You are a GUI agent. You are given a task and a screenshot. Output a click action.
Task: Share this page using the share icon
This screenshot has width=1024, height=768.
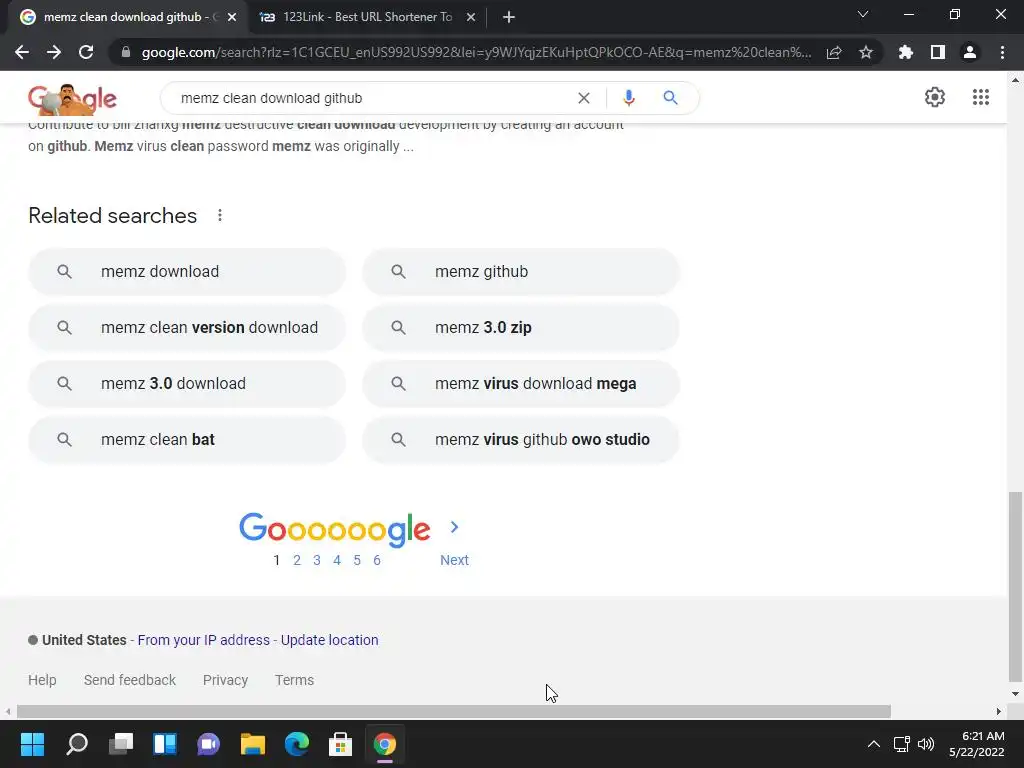point(834,52)
